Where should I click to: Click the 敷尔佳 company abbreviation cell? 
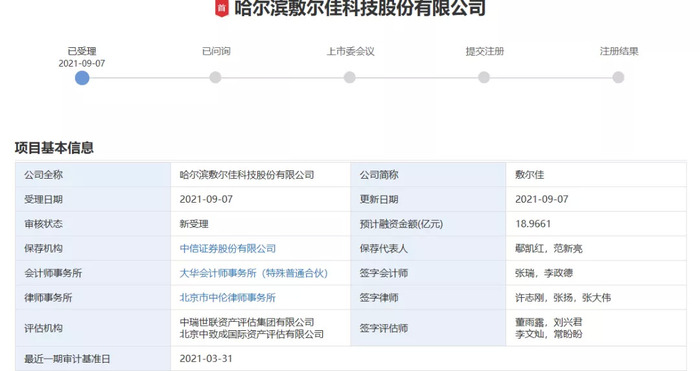pos(596,175)
